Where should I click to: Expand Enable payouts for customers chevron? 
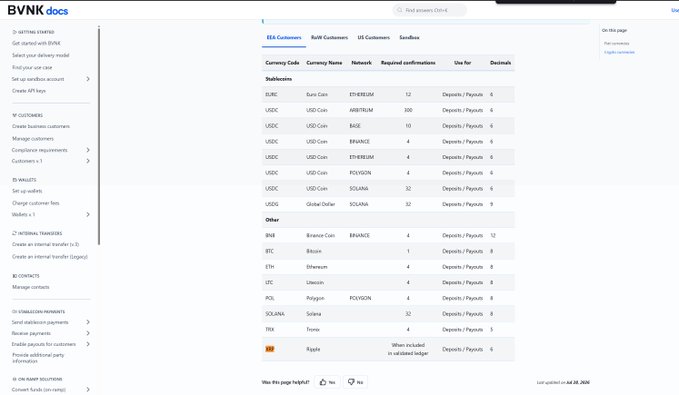pyautogui.click(x=88, y=344)
